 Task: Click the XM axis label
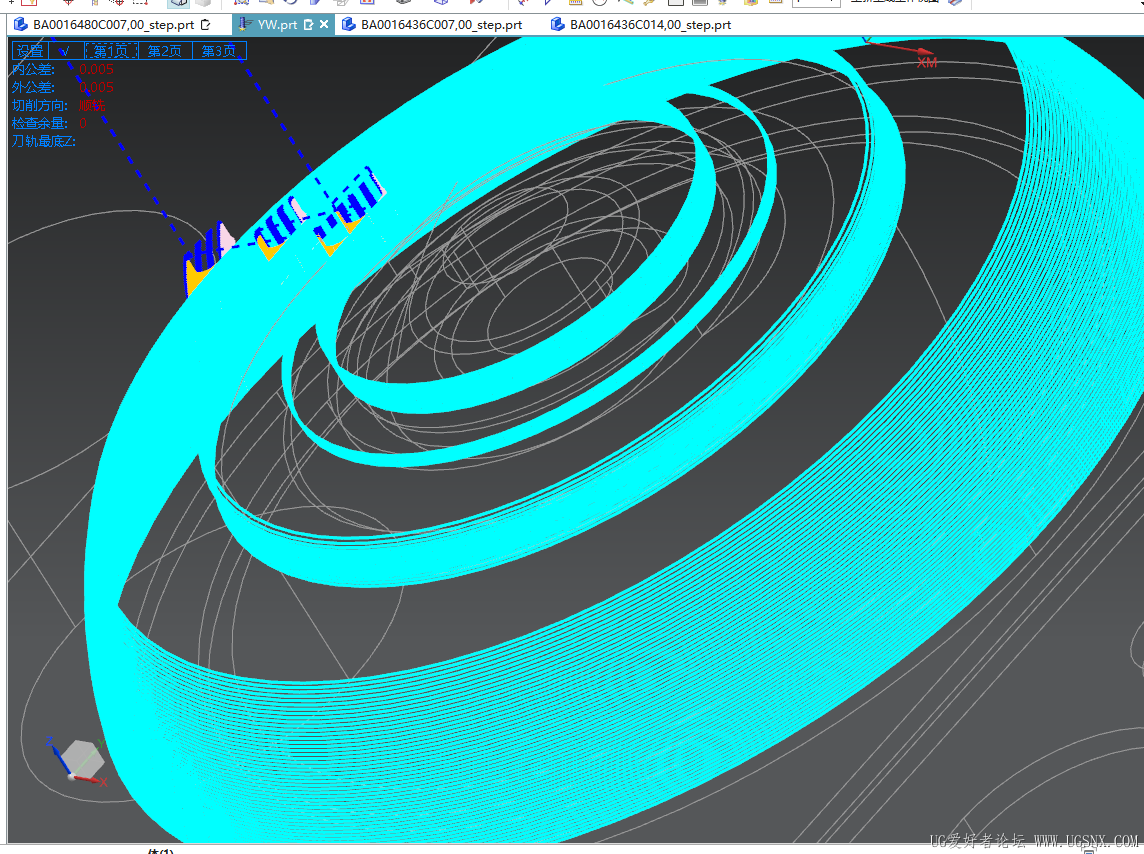pyautogui.click(x=927, y=63)
